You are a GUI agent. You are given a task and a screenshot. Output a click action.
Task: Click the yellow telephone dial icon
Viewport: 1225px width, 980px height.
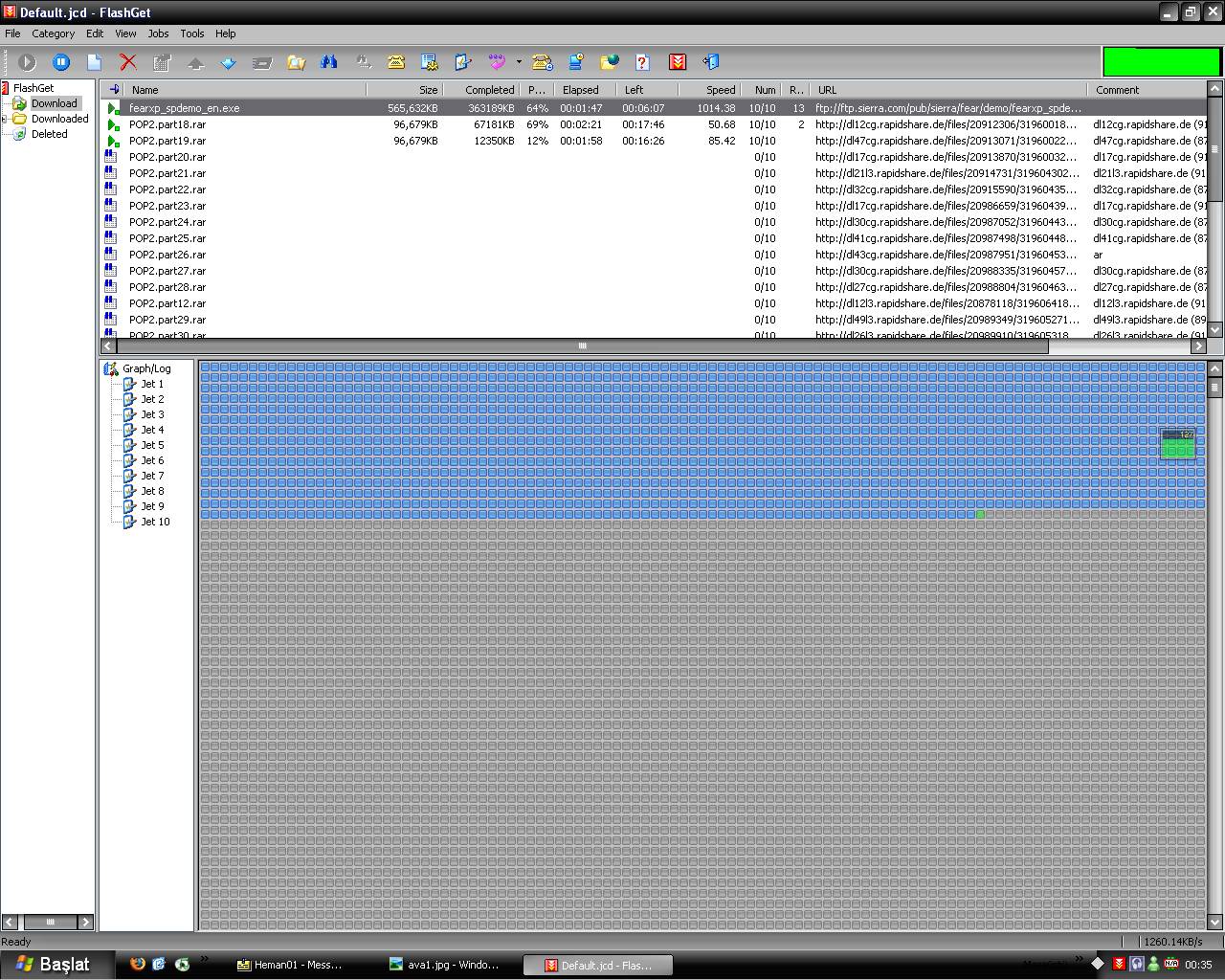396,62
